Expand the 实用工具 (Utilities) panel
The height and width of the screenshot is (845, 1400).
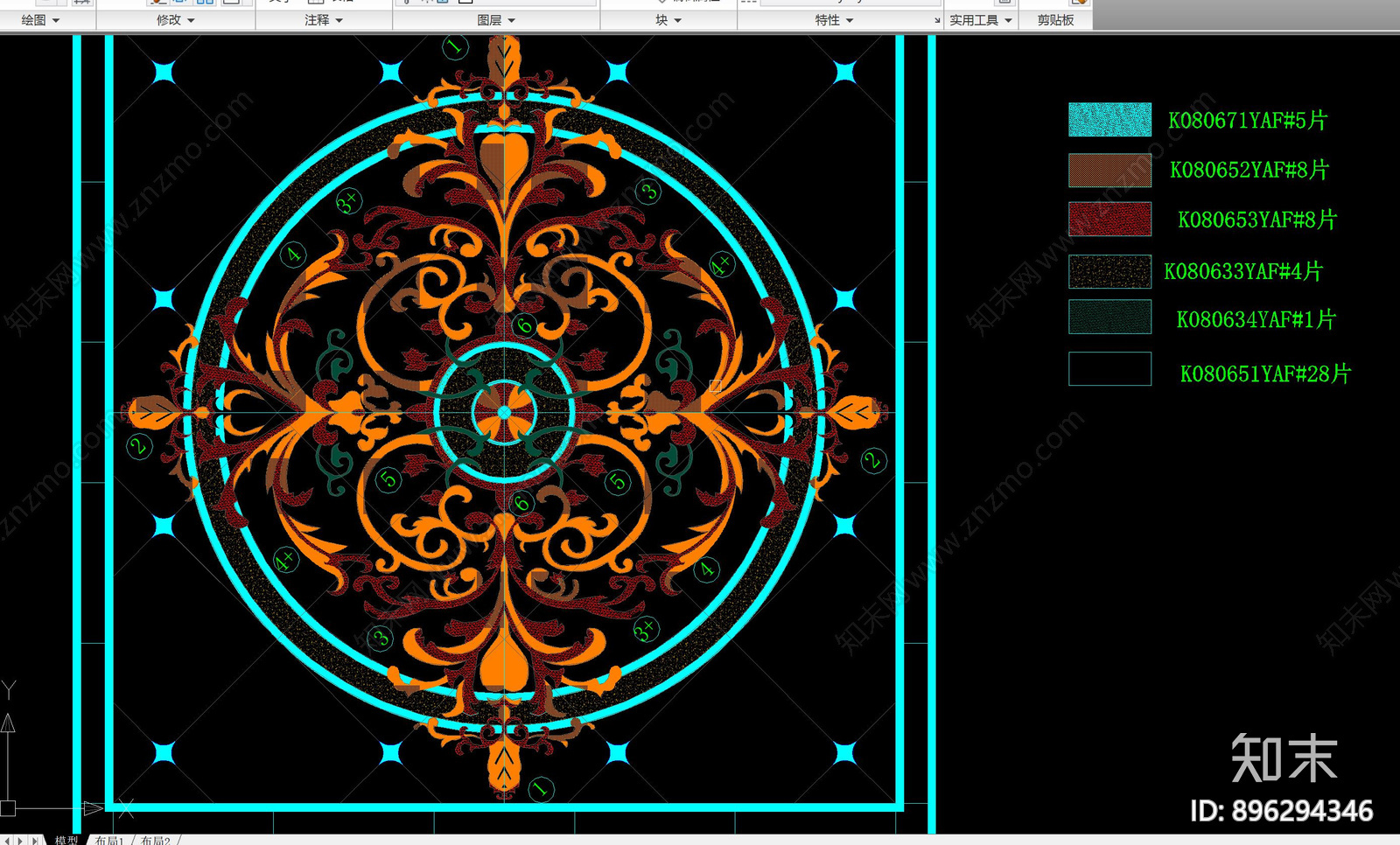981,20
